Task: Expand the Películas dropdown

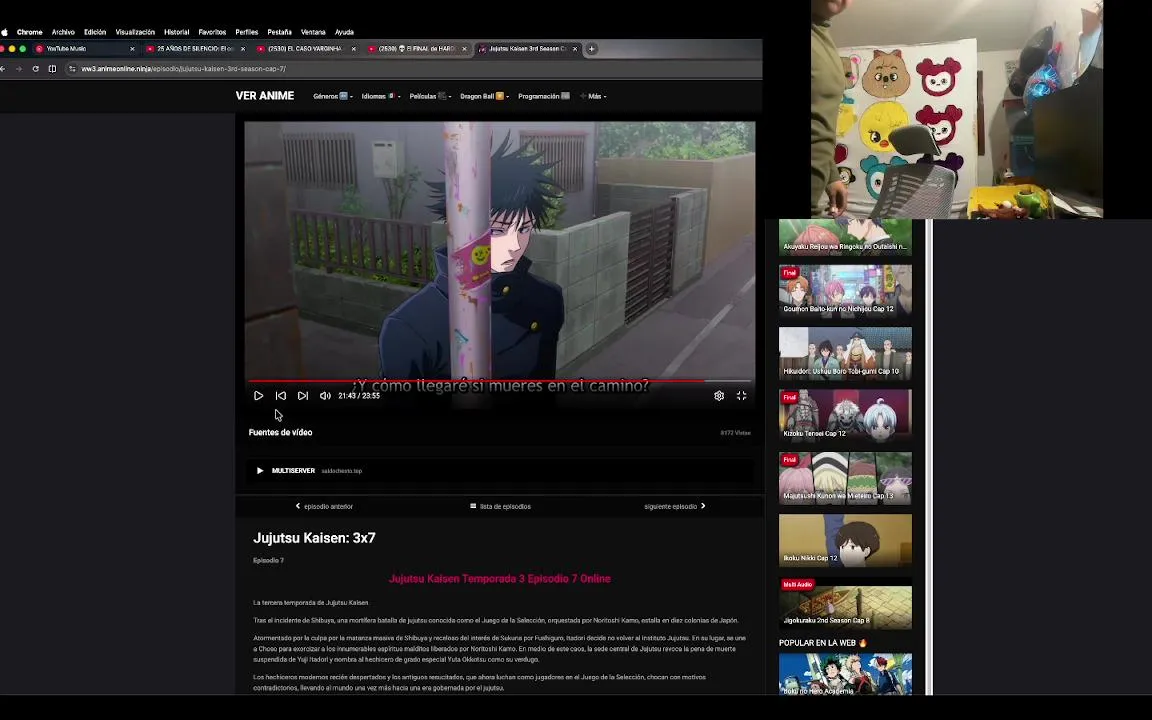Action: coord(430,96)
